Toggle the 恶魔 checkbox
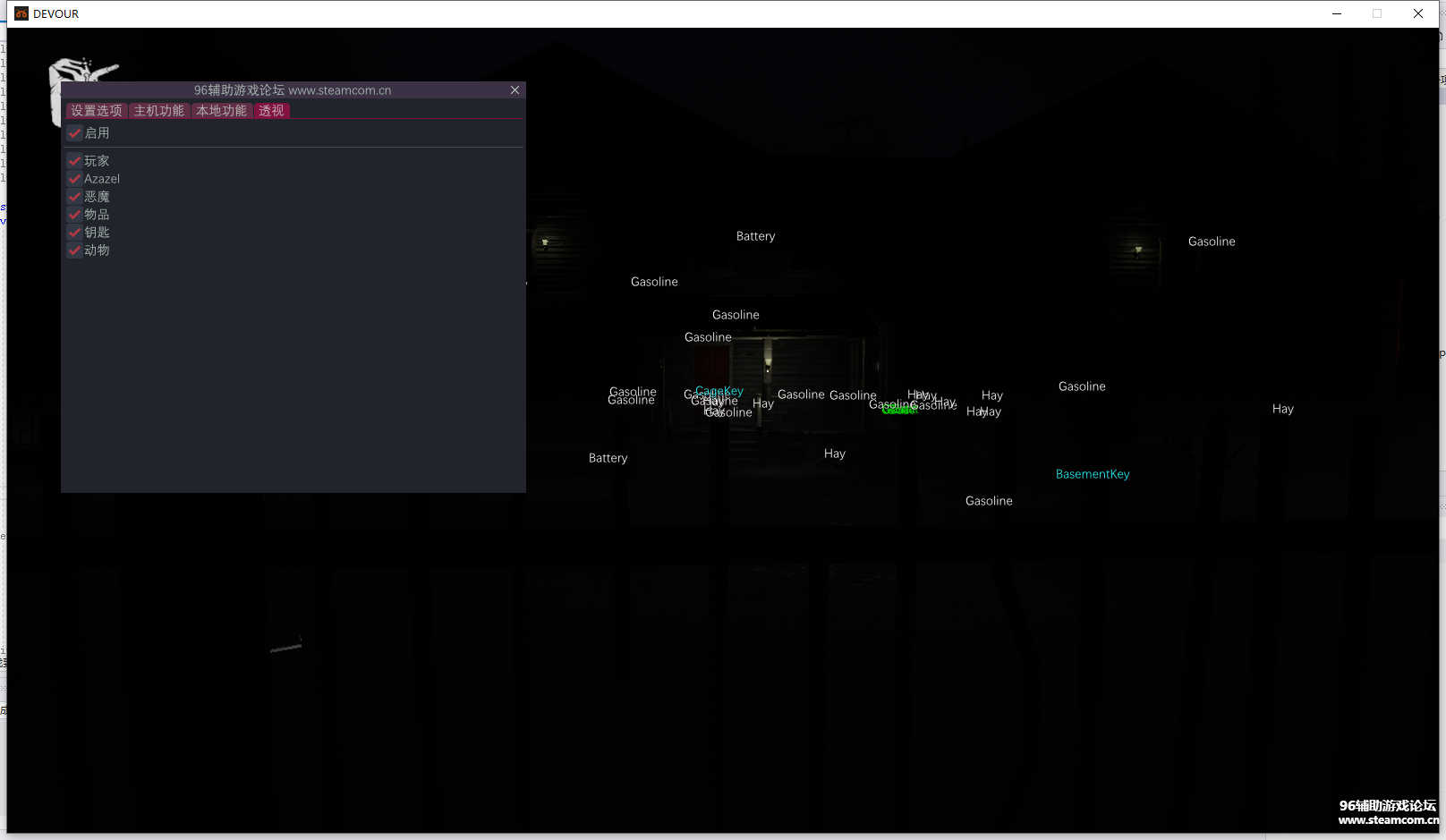Viewport: 1446px width, 840px height. [75, 197]
